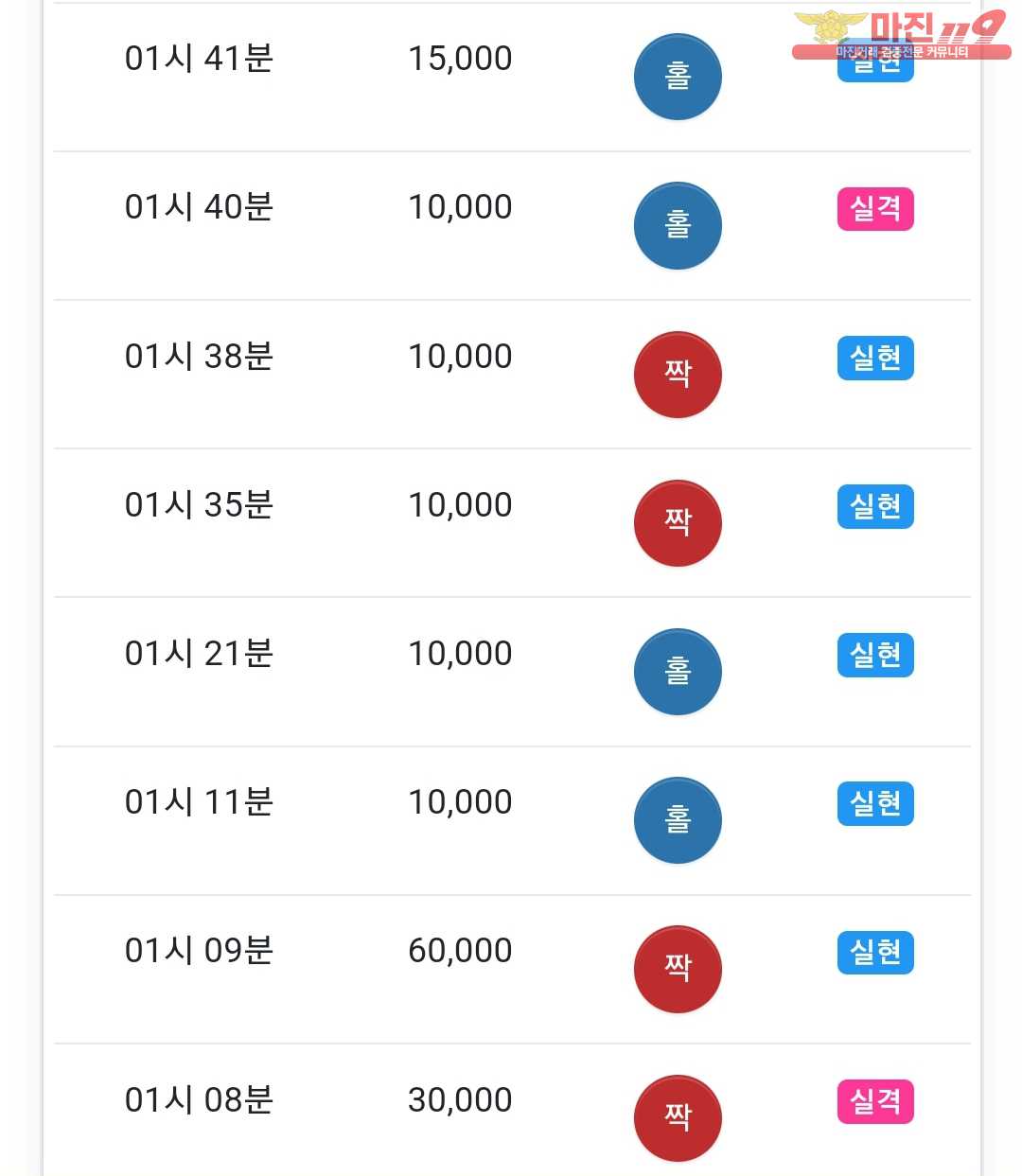Click the blue 홀 circle in 01시 41분 row
The width and height of the screenshot is (1022, 1176).
[678, 77]
